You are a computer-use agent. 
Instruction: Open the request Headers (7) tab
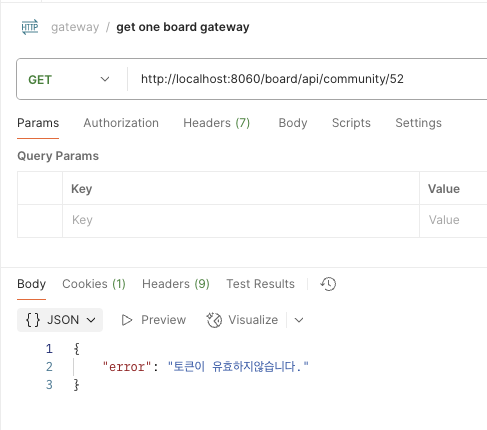tap(217, 123)
